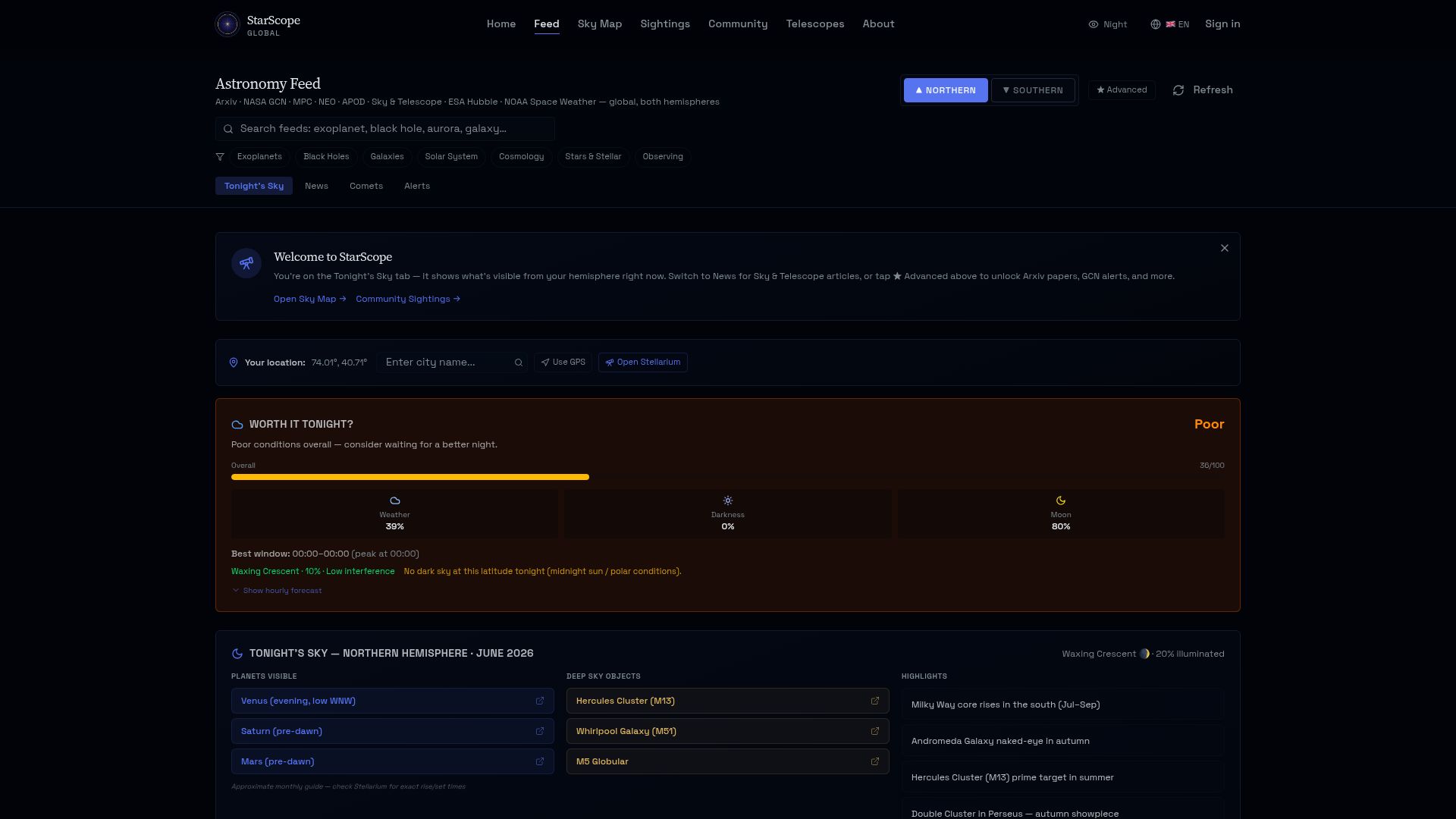Open external link icon for Whirlpool Galaxy
This screenshot has width=1456, height=819.
(875, 731)
